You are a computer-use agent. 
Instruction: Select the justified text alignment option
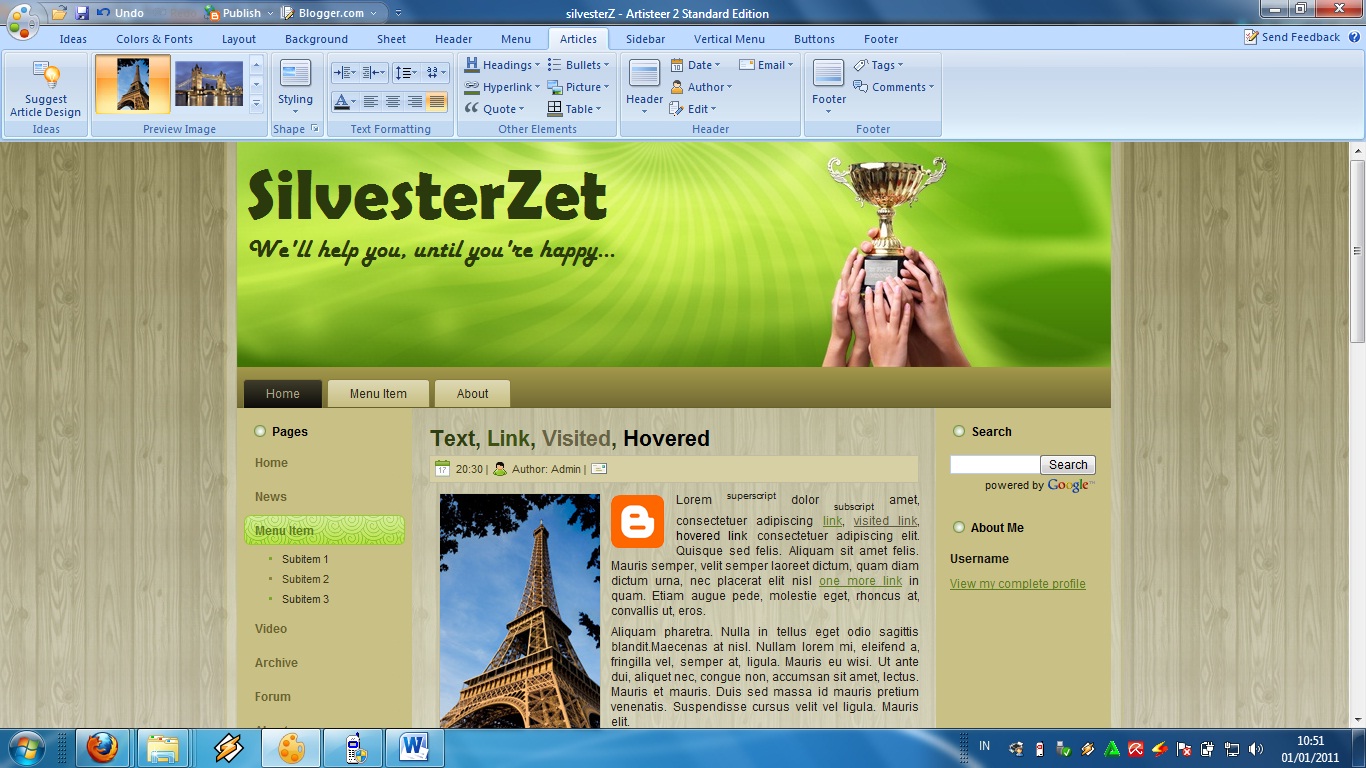[x=437, y=100]
